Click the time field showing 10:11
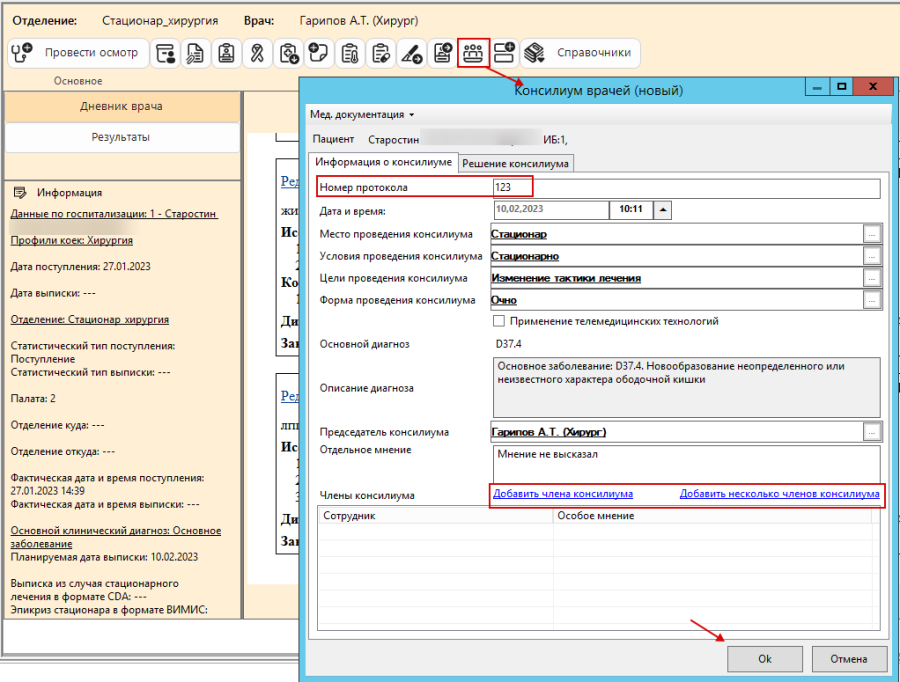 pyautogui.click(x=631, y=210)
